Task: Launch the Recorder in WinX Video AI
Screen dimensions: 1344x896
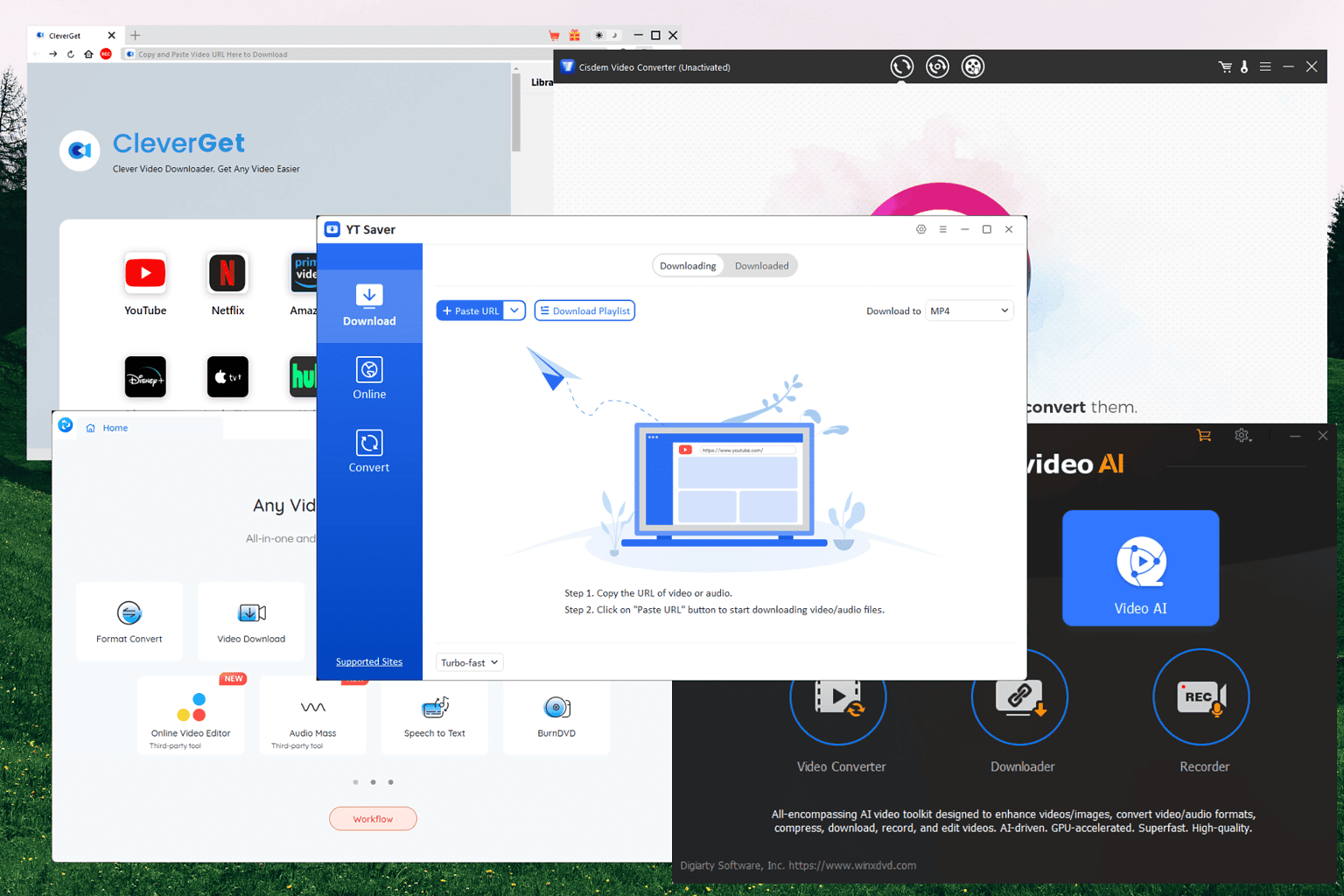Action: coord(1200,697)
